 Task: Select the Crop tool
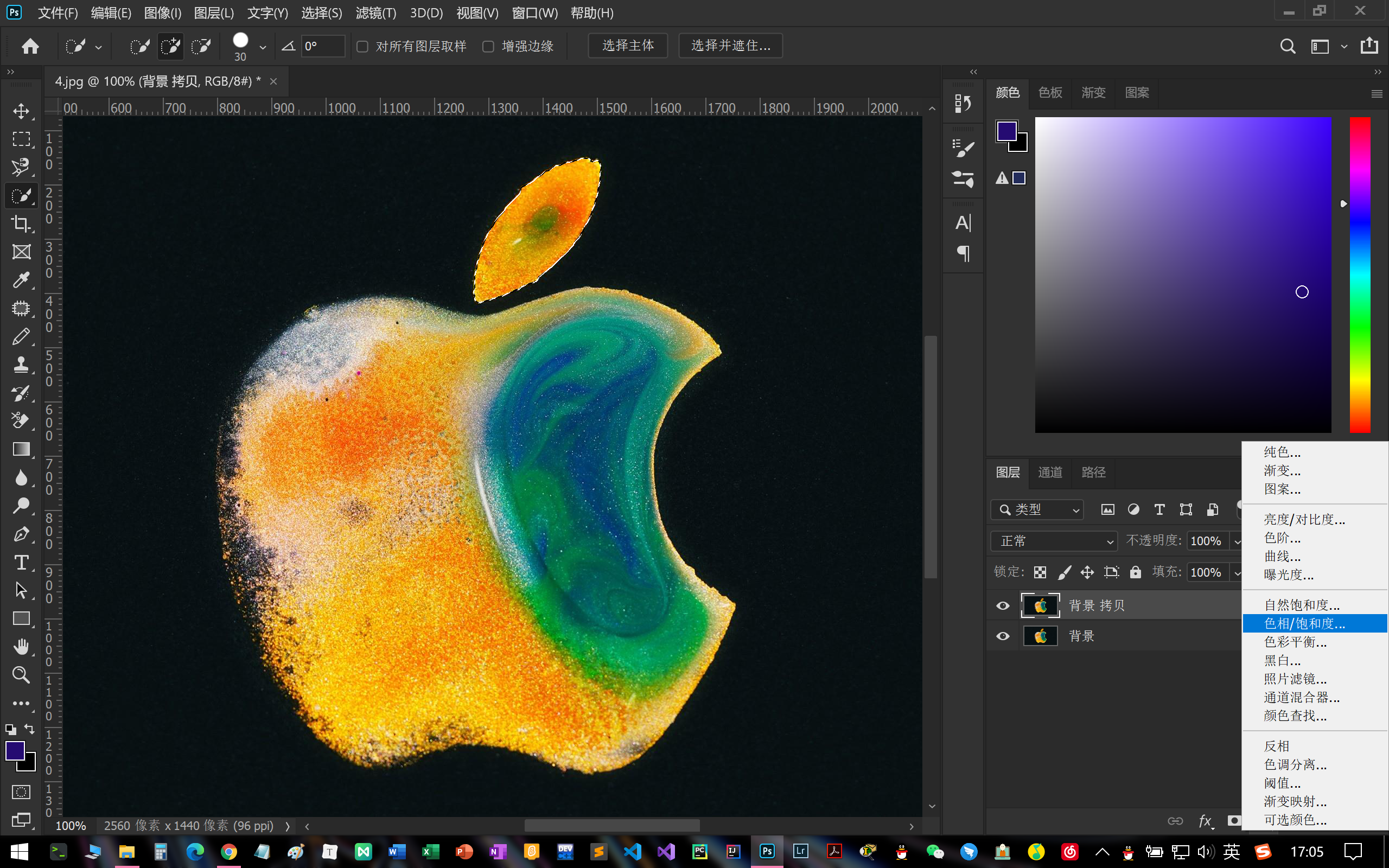point(21,224)
